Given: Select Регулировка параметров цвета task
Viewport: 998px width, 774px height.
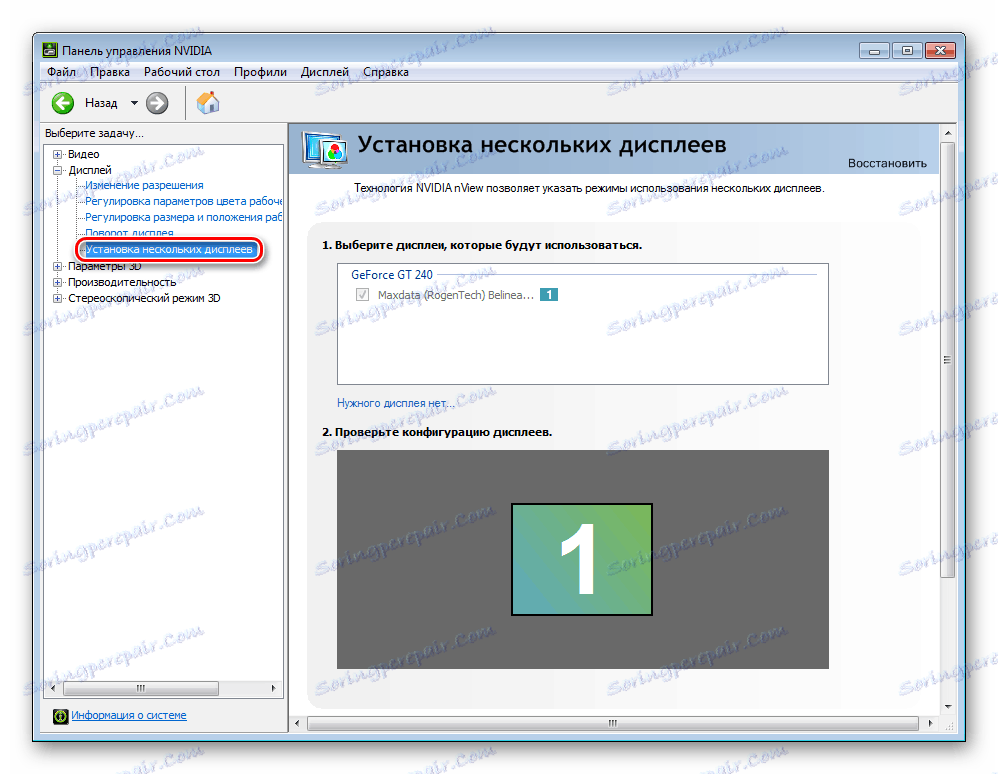Looking at the screenshot, I should pos(183,201).
